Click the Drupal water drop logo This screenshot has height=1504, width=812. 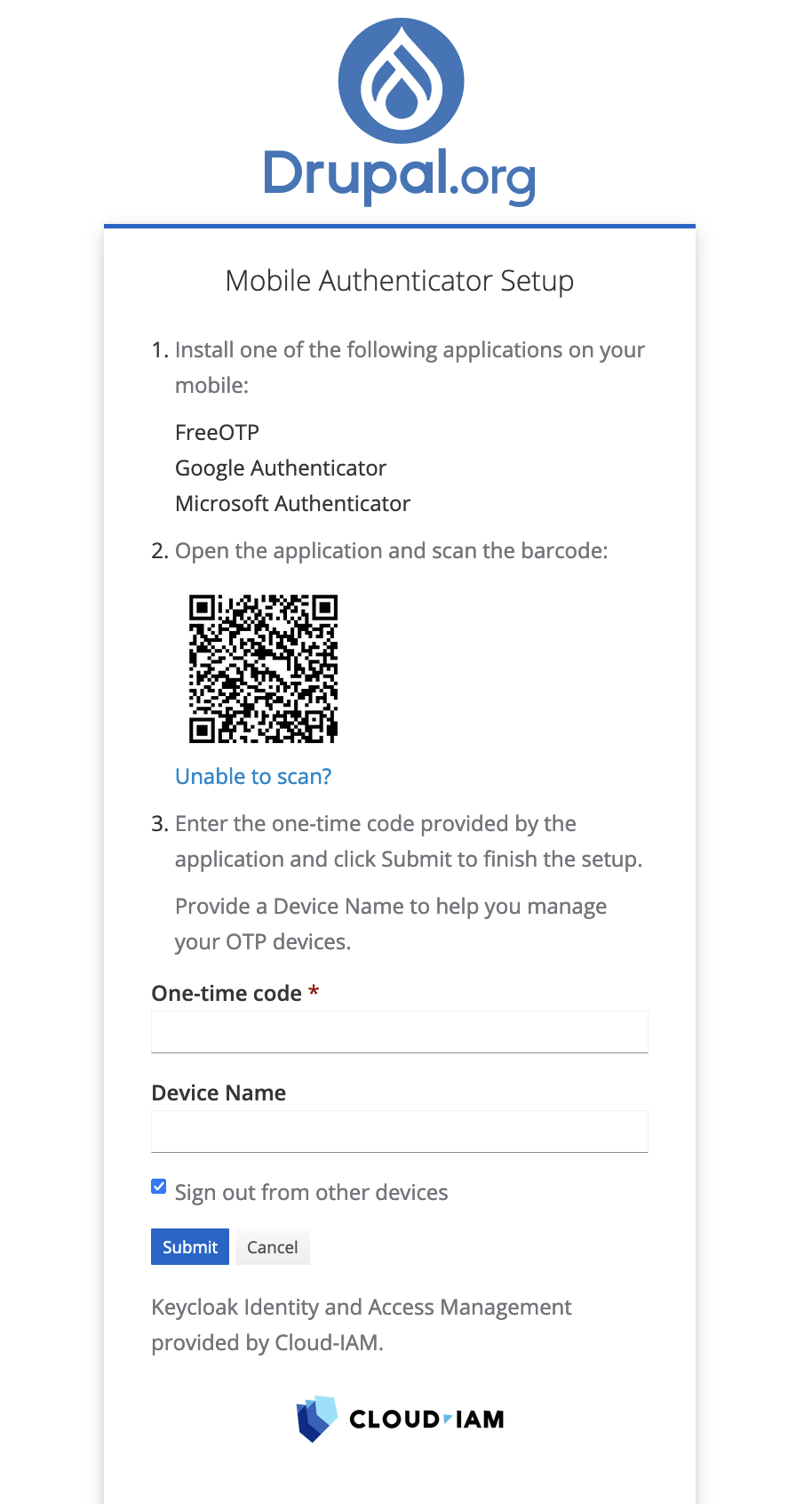coord(401,81)
